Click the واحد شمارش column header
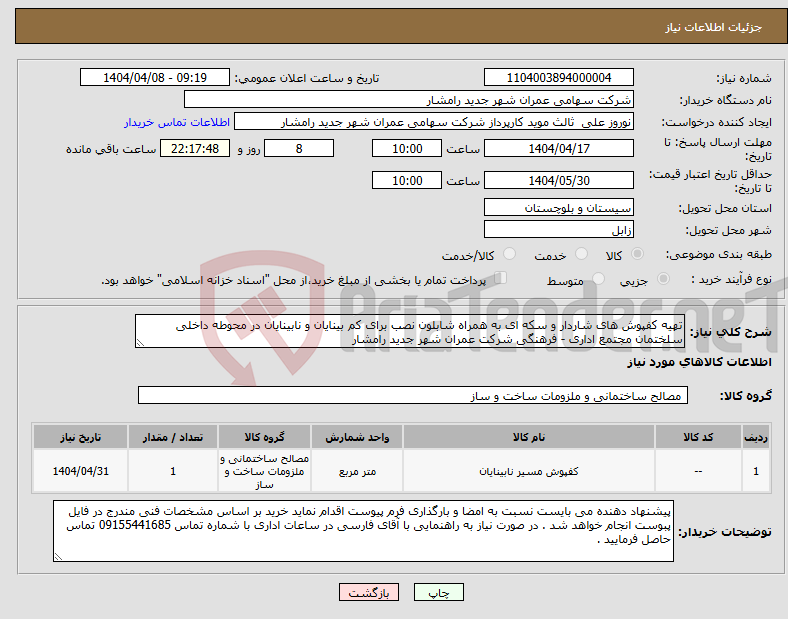This screenshot has height=619, width=788. pos(357,437)
